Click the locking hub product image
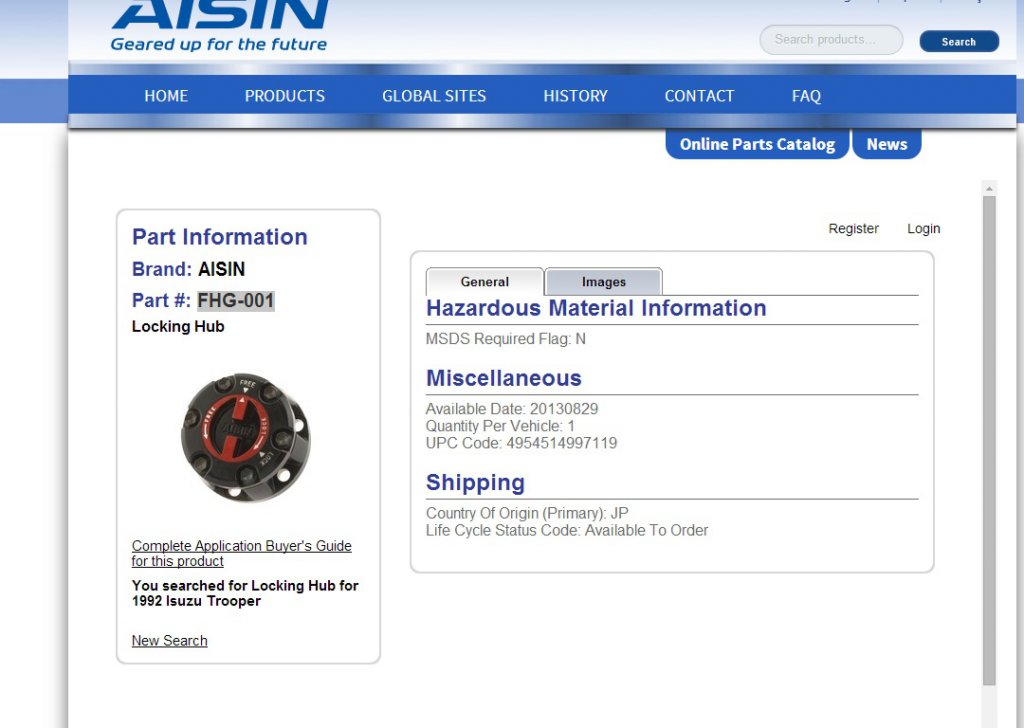Screen dimensions: 1024x728 (246, 438)
